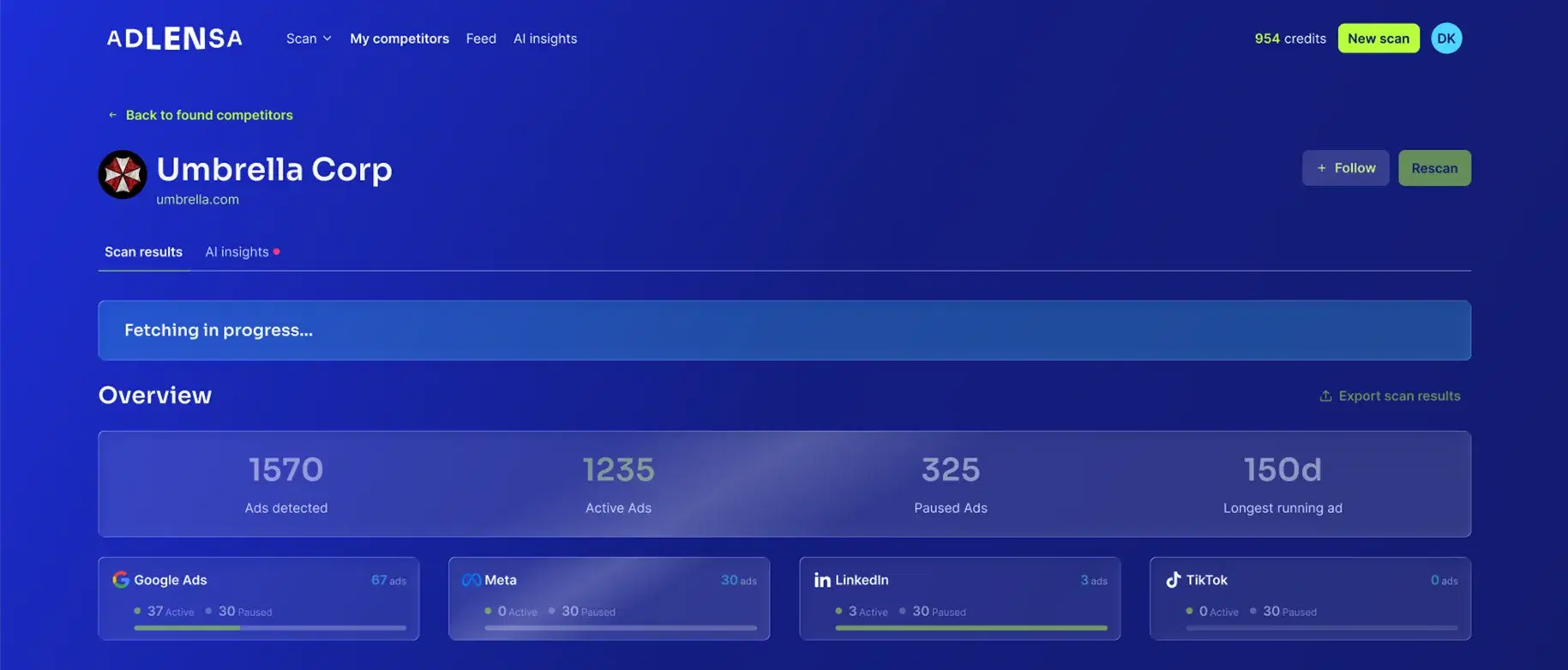Viewport: 1568px width, 670px height.
Task: Open the DK user avatar
Action: [1446, 39]
